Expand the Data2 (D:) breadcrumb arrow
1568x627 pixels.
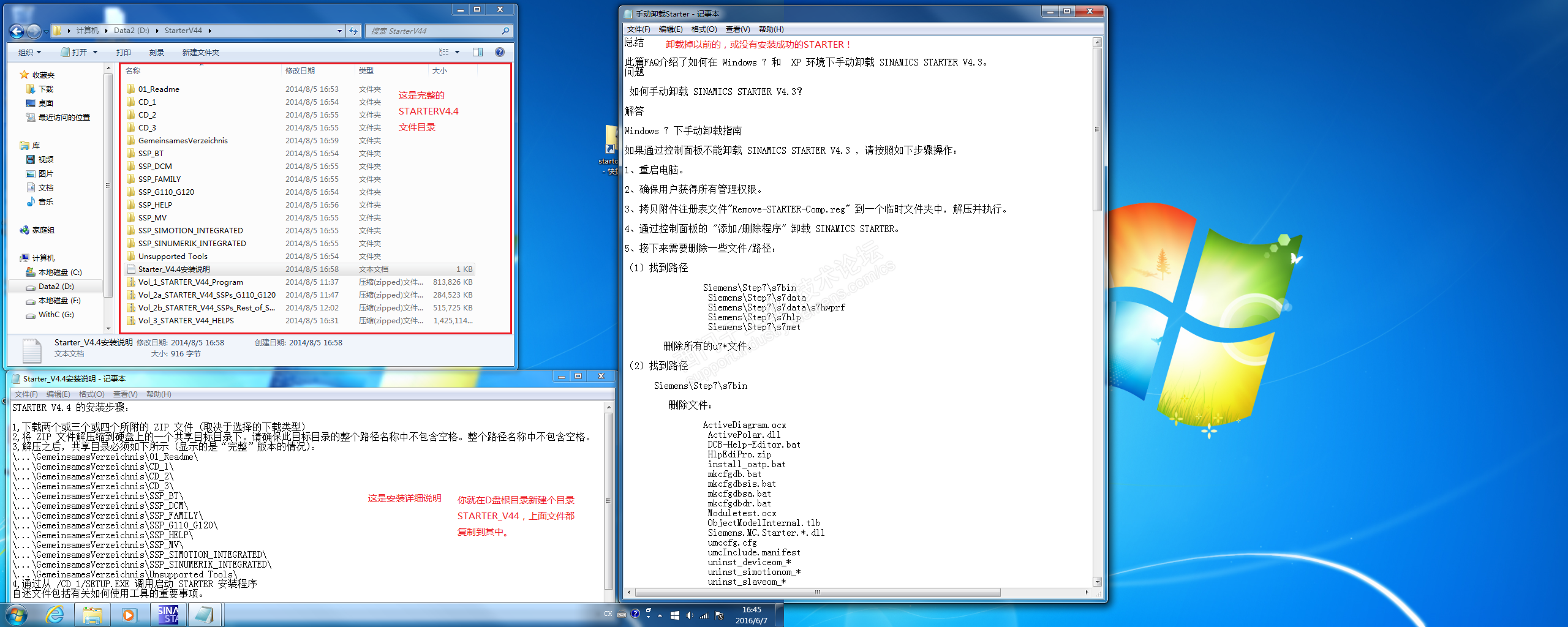tap(157, 31)
